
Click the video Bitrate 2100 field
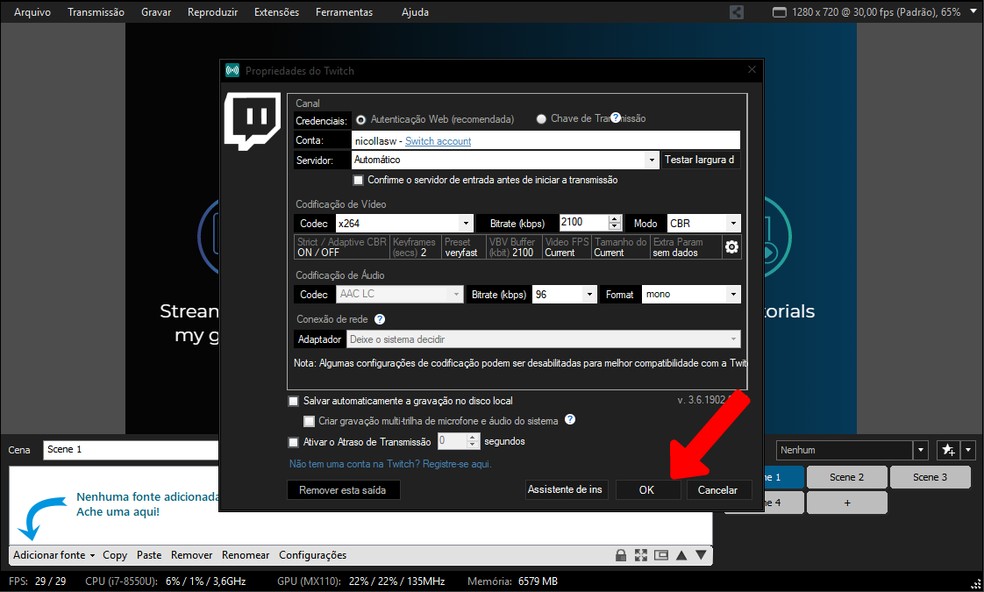(x=584, y=222)
